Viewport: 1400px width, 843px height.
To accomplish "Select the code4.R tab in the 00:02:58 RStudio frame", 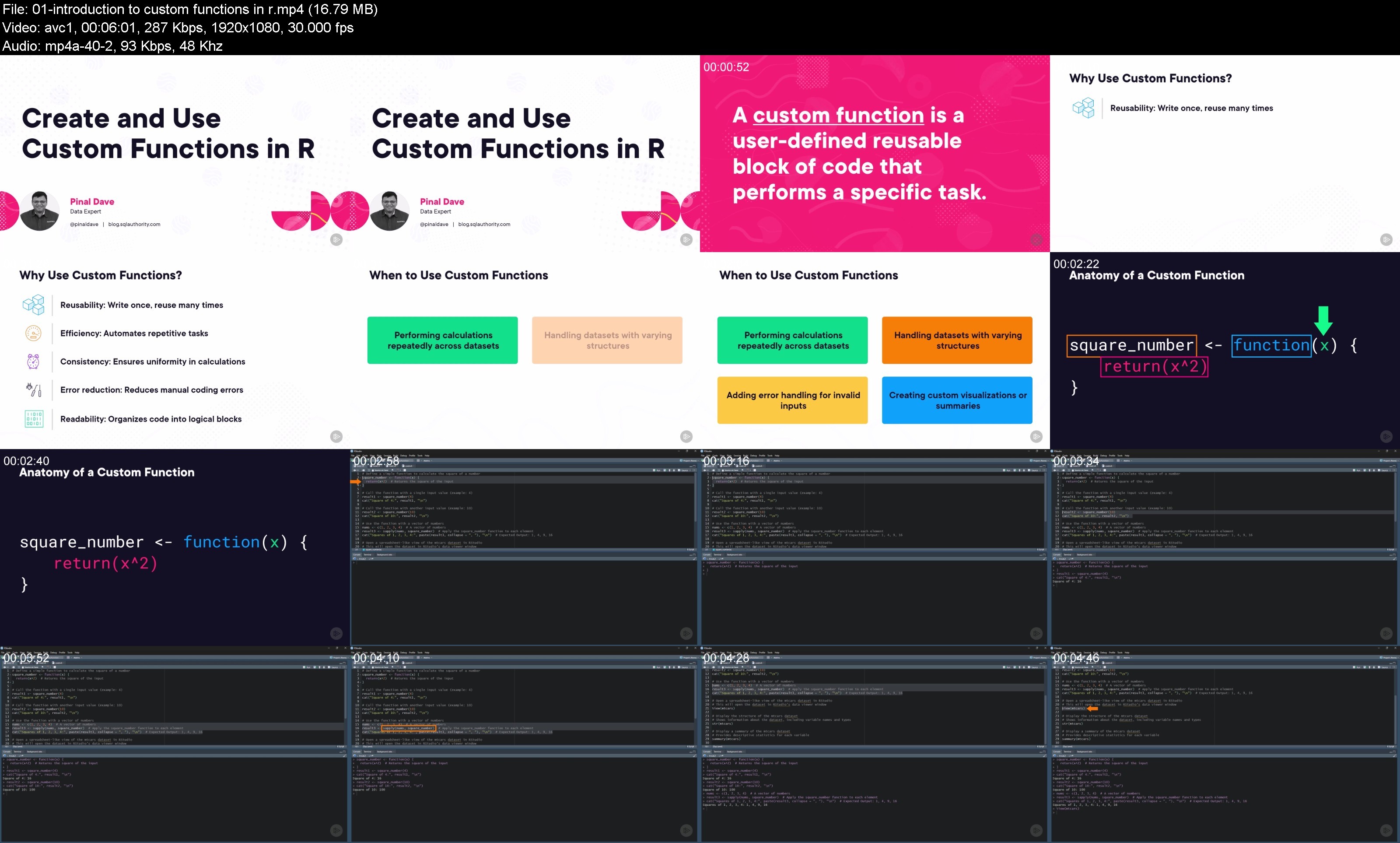I will point(408,466).
